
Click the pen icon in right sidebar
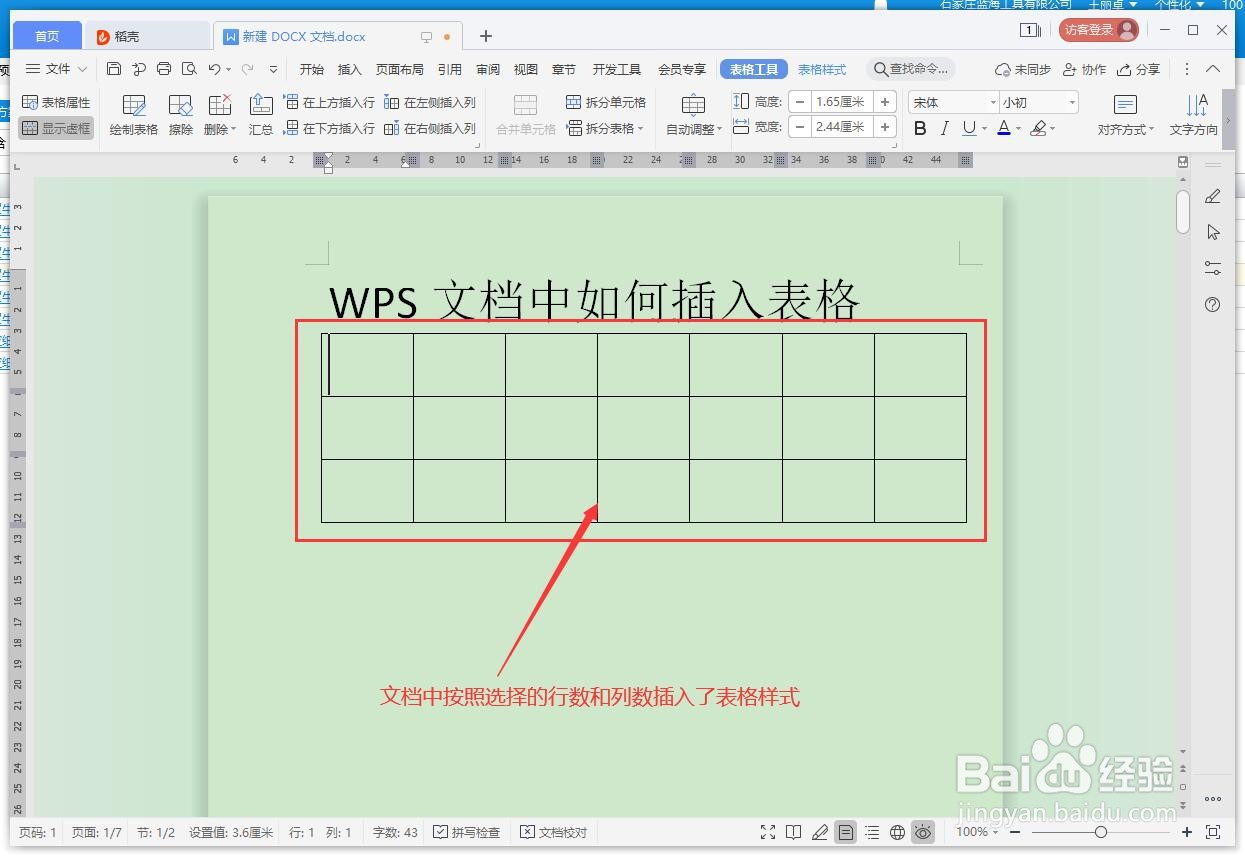point(1213,196)
